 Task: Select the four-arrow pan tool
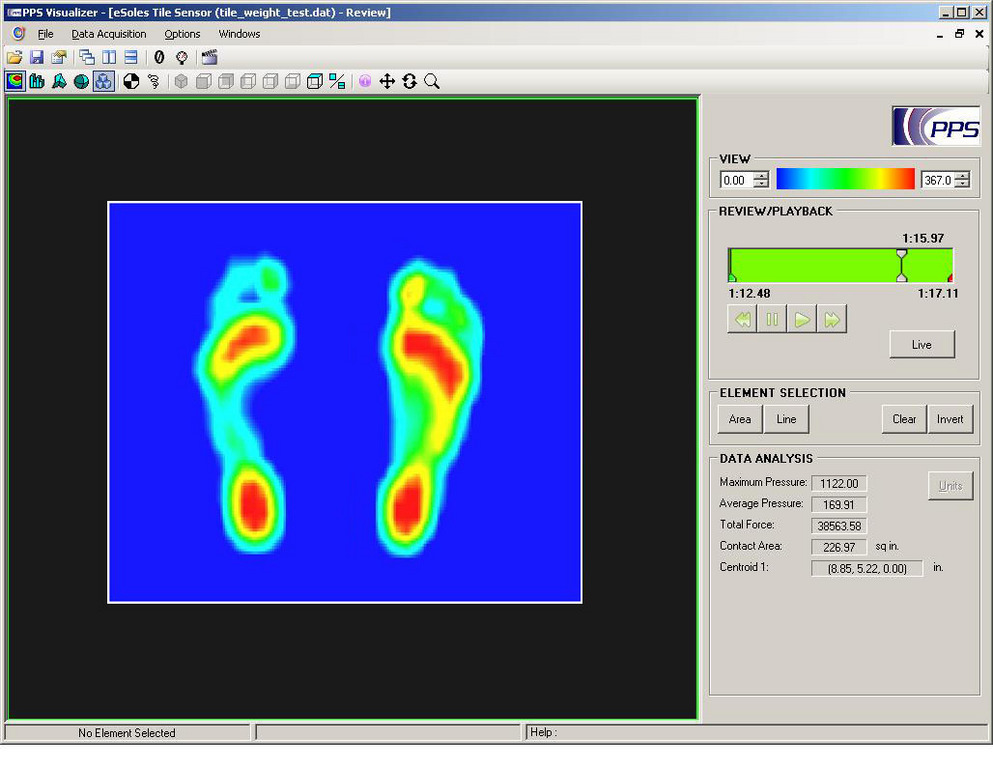[388, 82]
